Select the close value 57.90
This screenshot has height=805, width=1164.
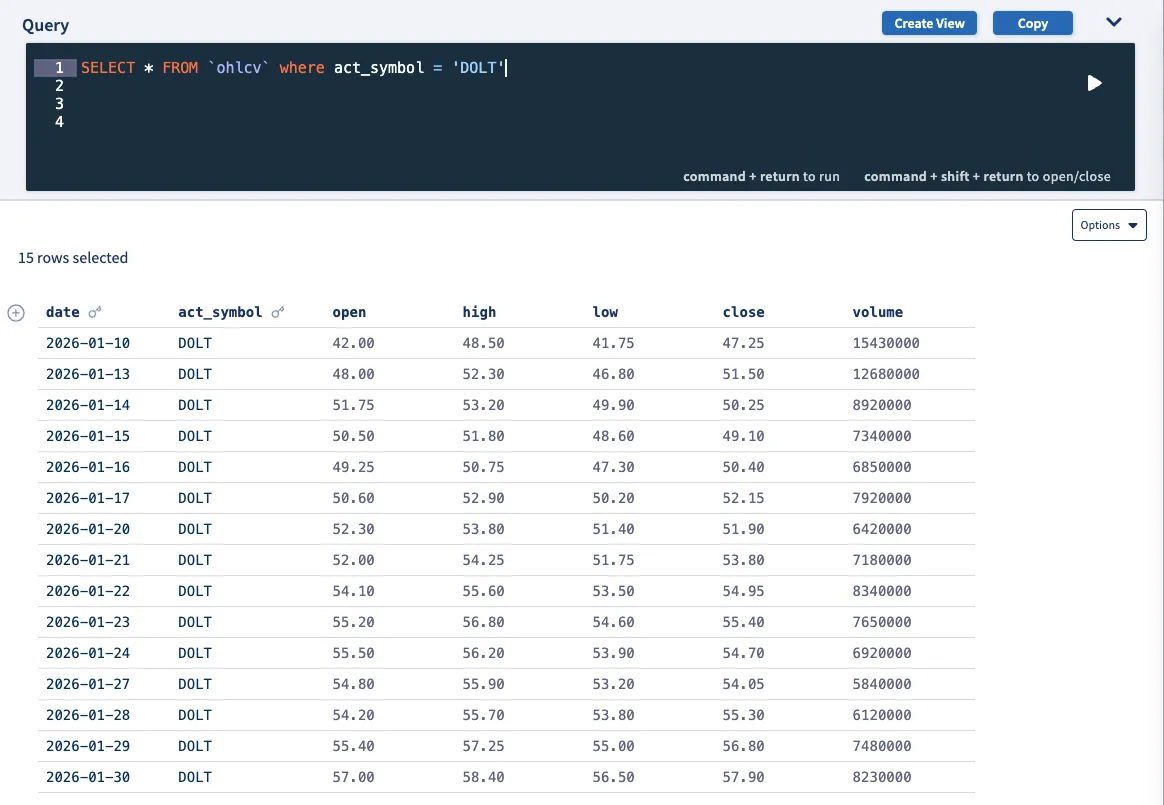pos(742,777)
